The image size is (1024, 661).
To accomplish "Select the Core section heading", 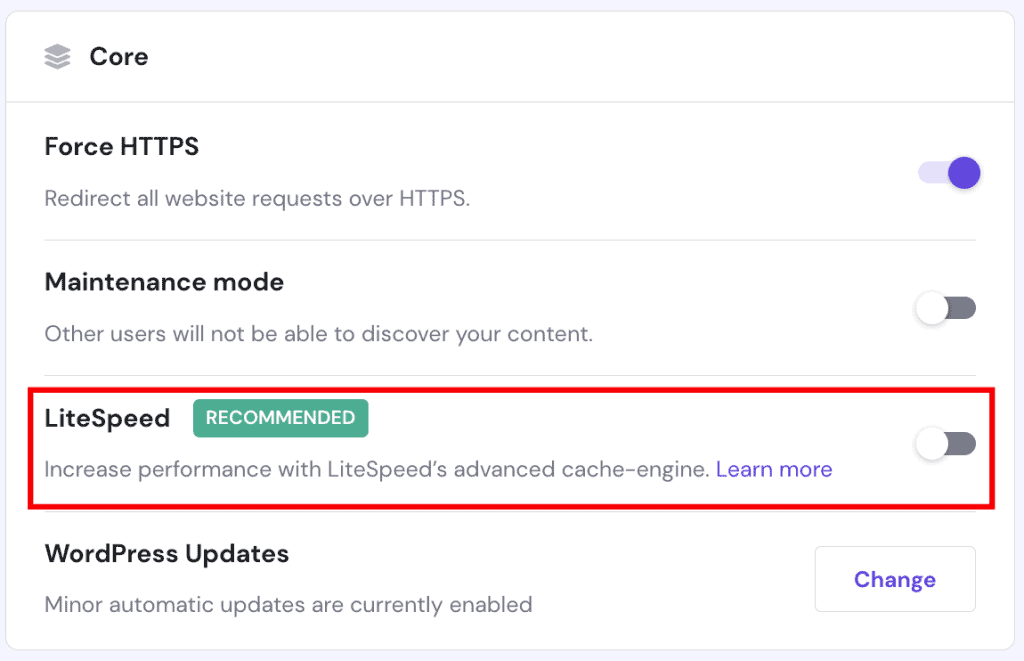I will [119, 57].
